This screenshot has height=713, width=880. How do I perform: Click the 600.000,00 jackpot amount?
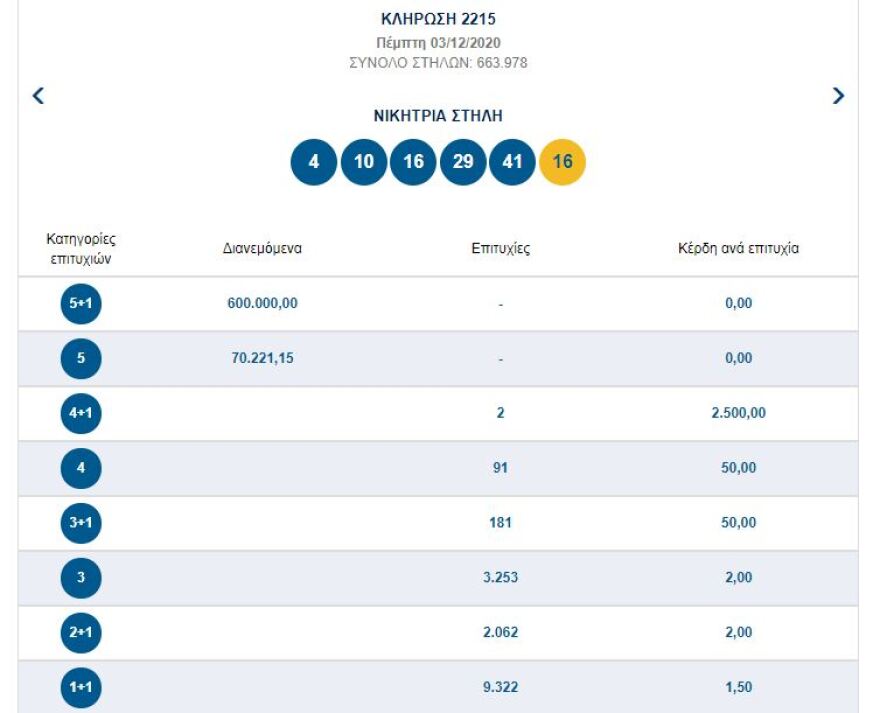coord(262,304)
